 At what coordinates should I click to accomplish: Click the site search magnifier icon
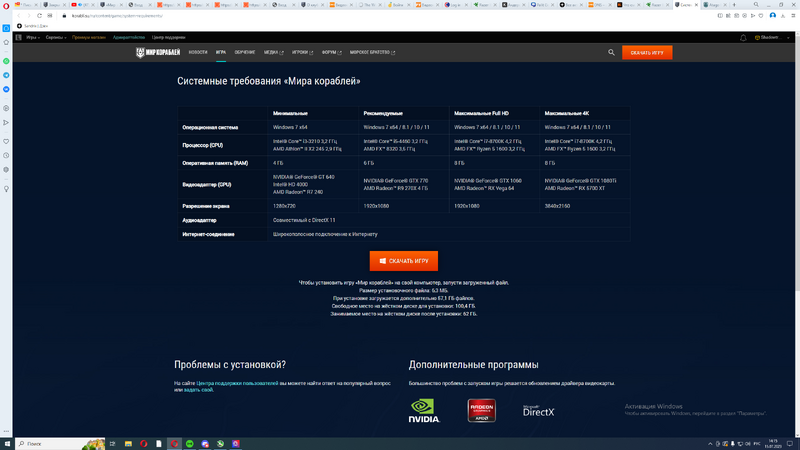point(611,52)
